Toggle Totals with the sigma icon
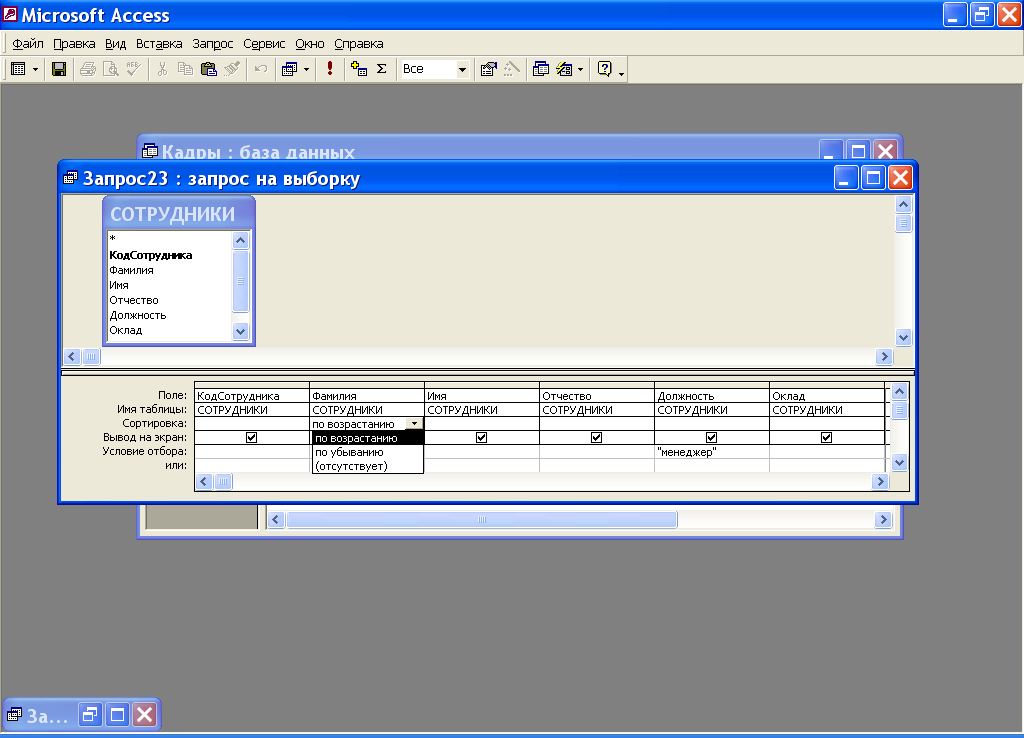 coord(382,69)
